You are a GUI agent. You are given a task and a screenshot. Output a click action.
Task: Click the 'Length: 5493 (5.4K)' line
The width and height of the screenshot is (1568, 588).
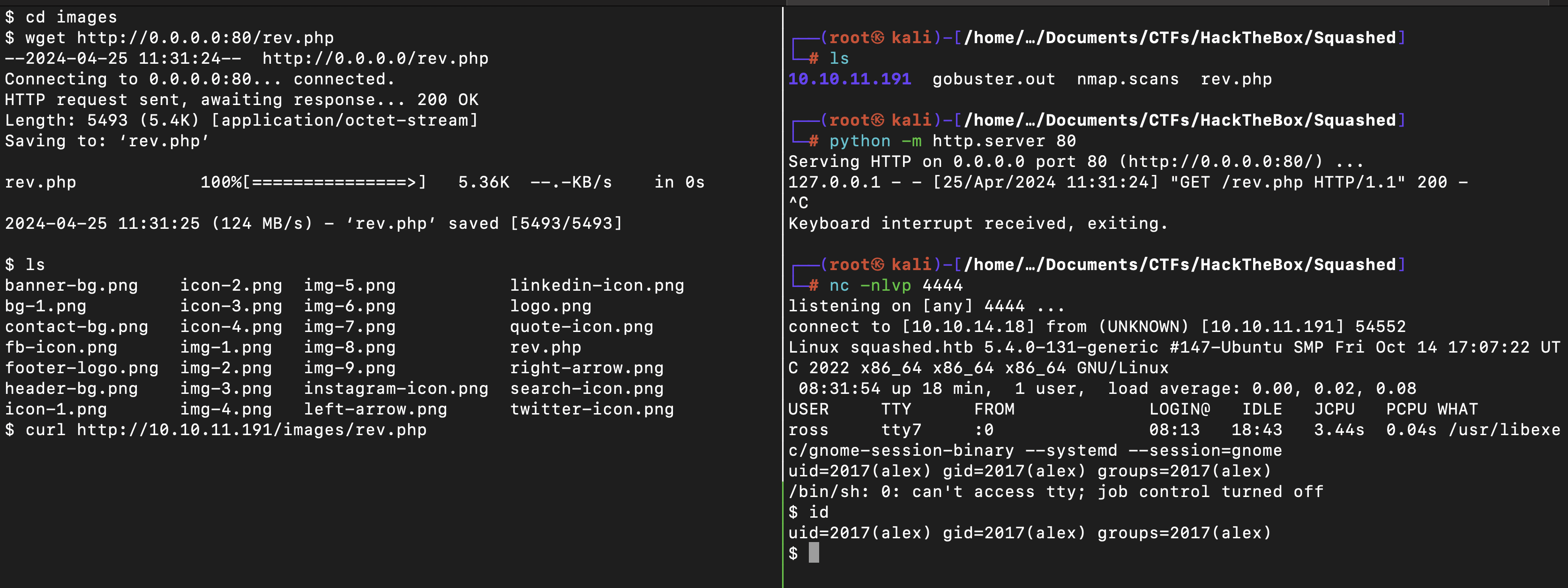coord(242,121)
